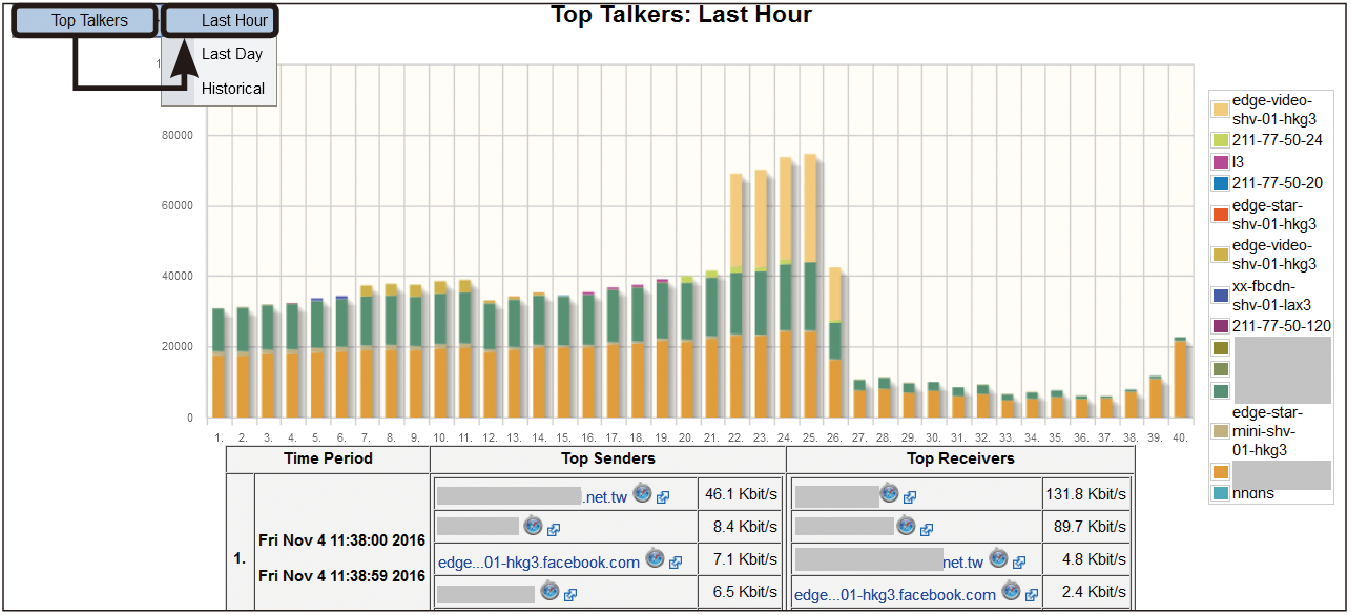The image size is (1351, 615).
Task: Click external-link icon in the 7.1 Kbit/s sender row
Action: (676, 563)
